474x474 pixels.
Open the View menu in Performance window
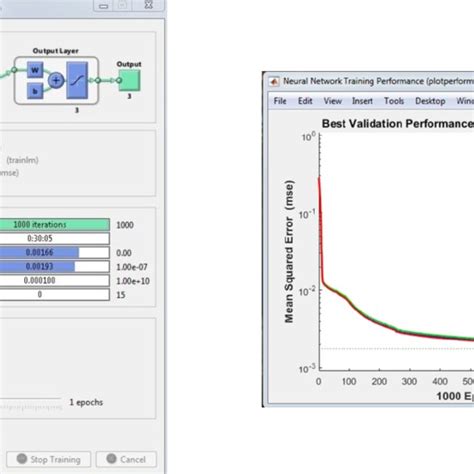pos(333,101)
